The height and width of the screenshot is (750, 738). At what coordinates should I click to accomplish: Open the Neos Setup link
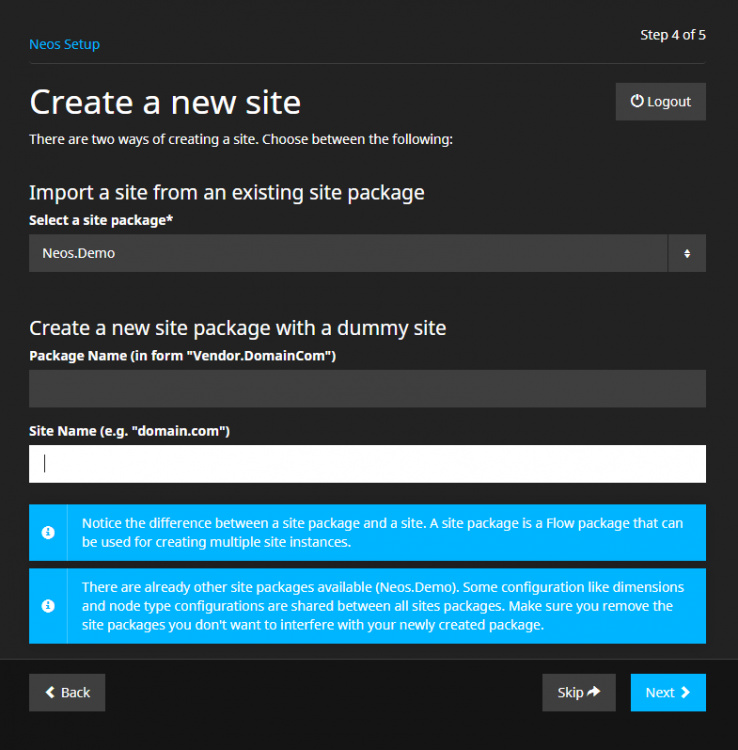pyautogui.click(x=65, y=44)
